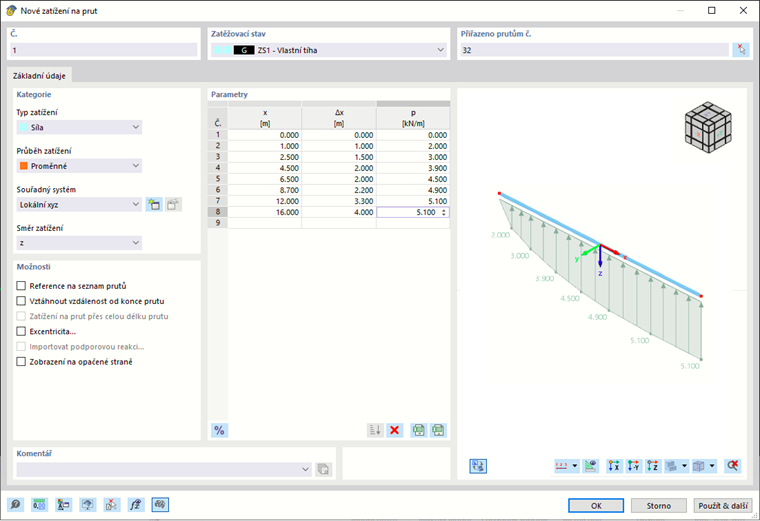The width and height of the screenshot is (760, 521).
Task: Click the select members picker icon
Action: pos(741,50)
